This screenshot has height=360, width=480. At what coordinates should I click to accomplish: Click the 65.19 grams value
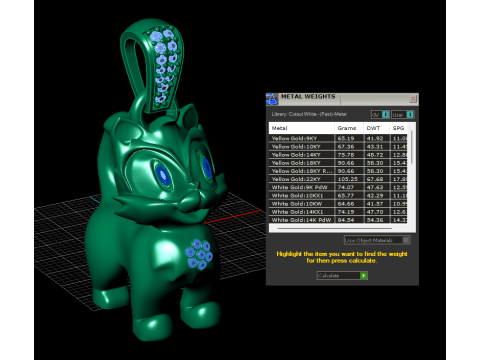click(346, 138)
